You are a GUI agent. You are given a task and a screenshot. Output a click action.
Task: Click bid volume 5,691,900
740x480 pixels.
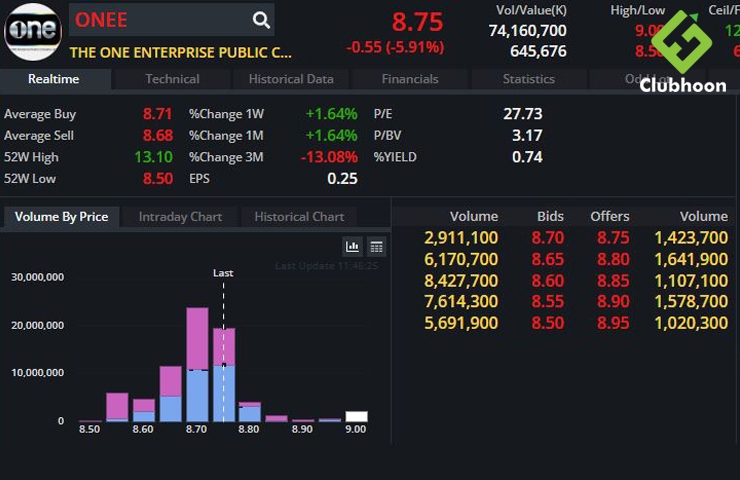[x=461, y=323]
